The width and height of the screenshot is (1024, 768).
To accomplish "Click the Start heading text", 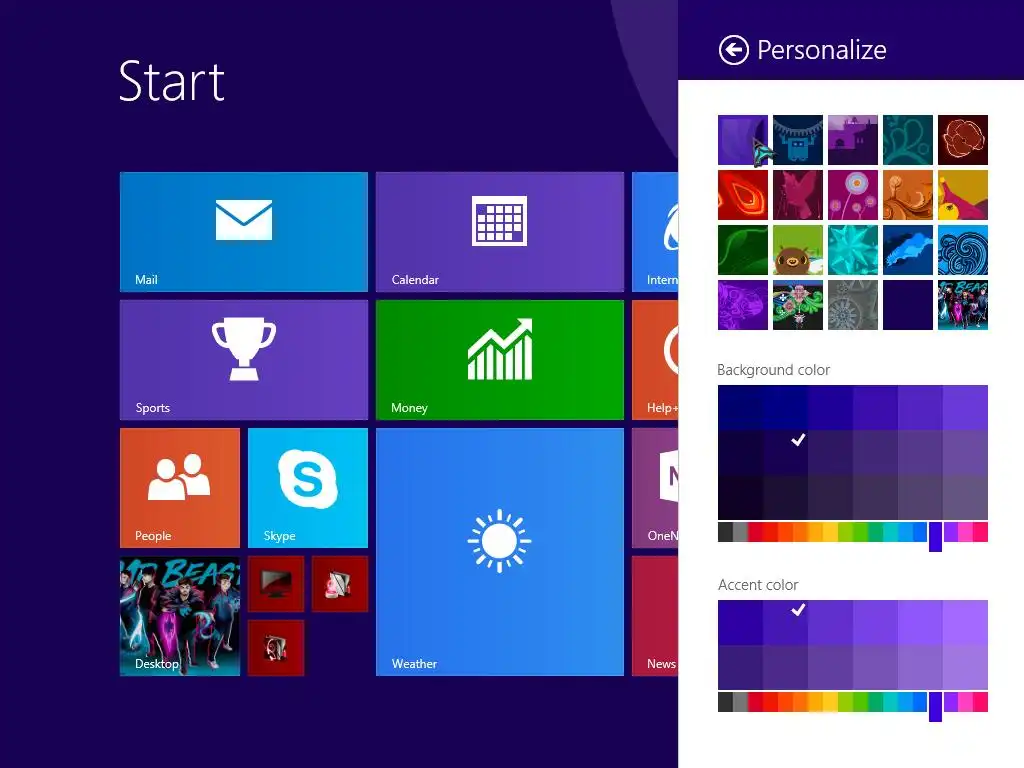I will 172,82.
